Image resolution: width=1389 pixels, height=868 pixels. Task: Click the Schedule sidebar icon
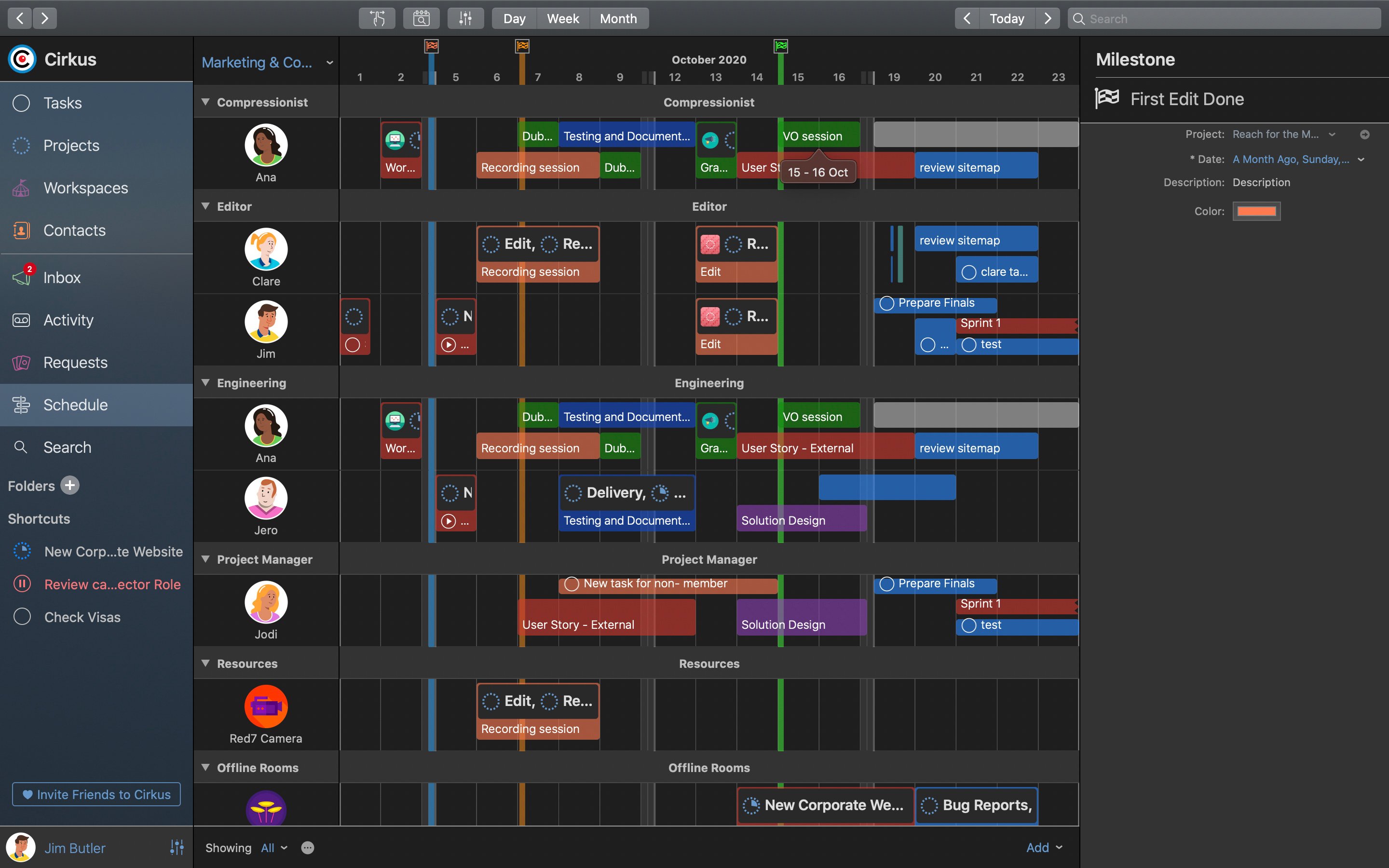coord(22,404)
